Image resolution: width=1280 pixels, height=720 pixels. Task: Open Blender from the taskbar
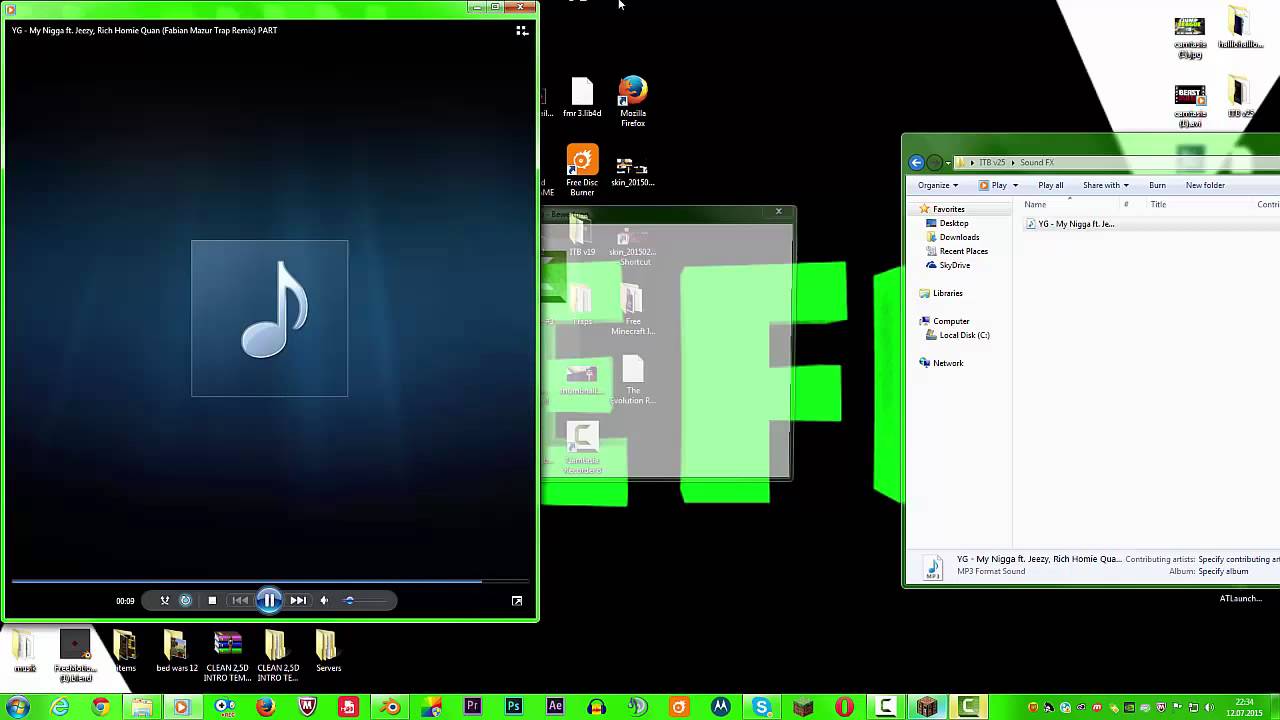(390, 707)
